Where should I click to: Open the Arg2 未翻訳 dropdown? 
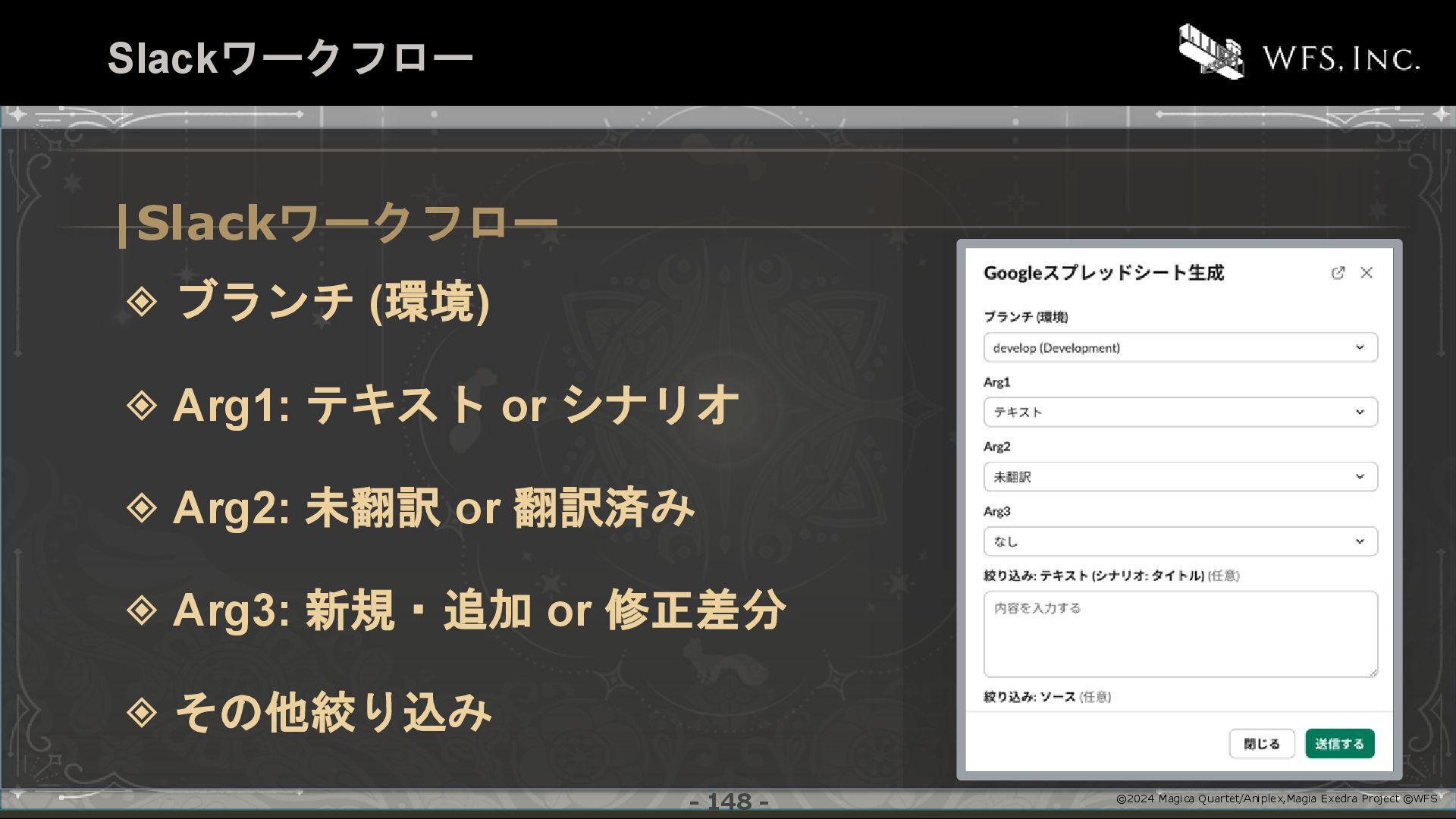[x=1181, y=477]
